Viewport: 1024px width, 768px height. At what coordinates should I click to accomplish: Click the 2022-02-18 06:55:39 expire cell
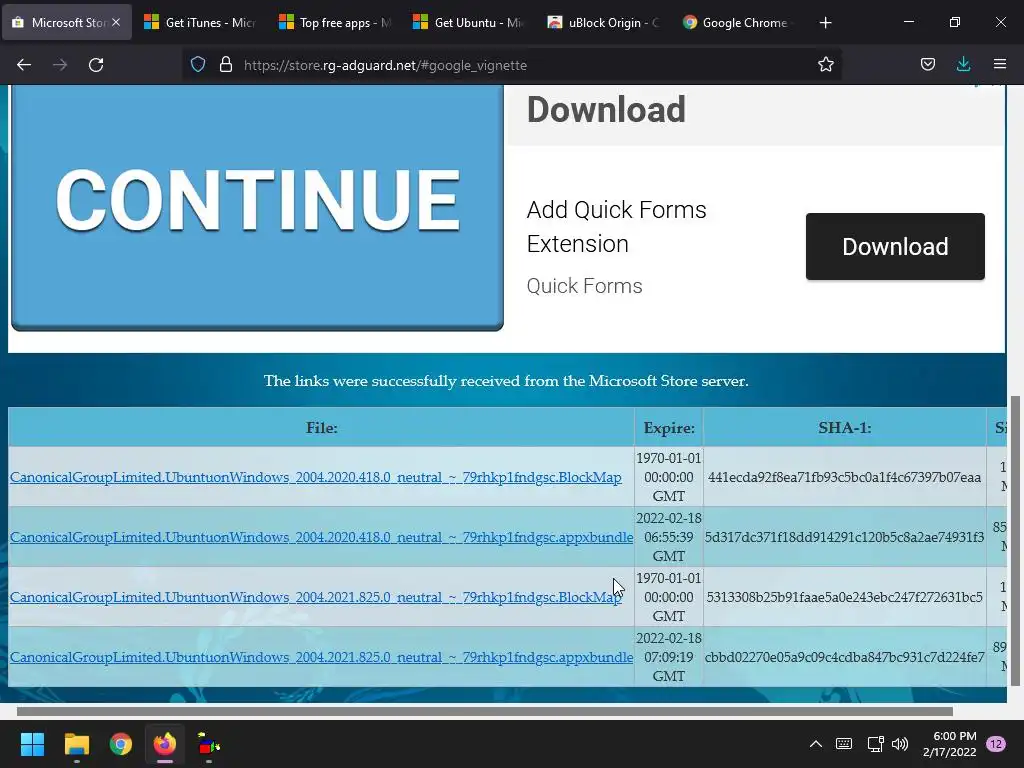click(669, 537)
